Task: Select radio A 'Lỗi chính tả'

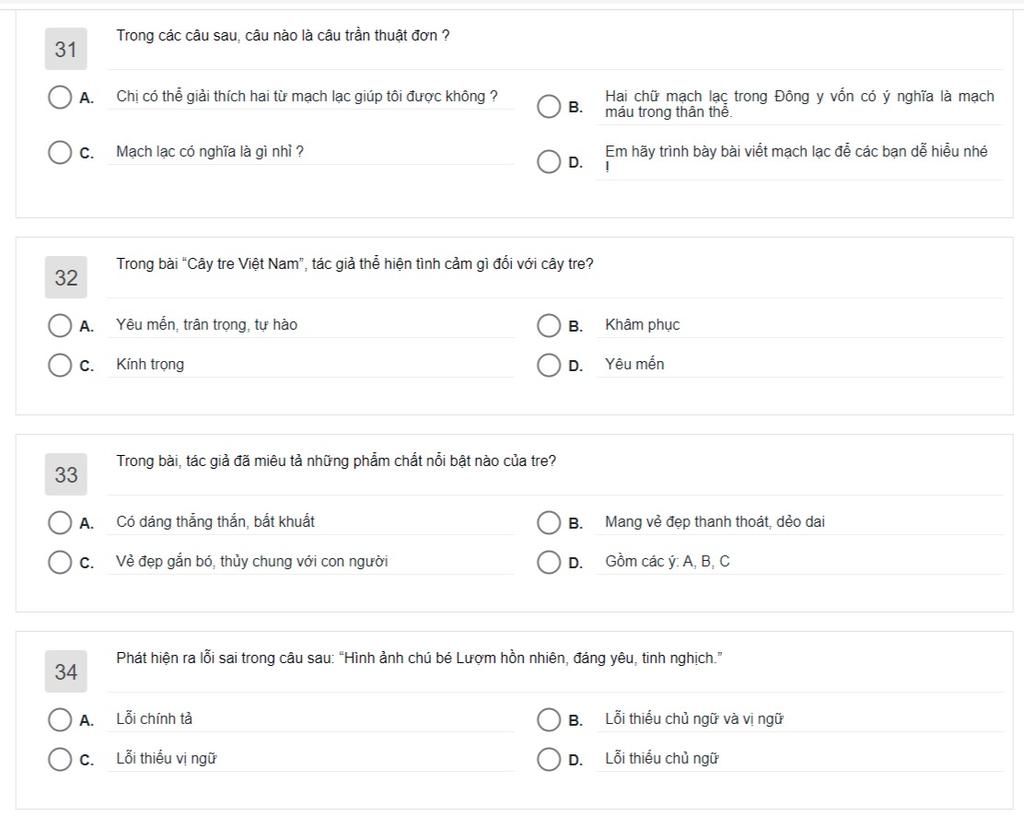Action: [59, 720]
